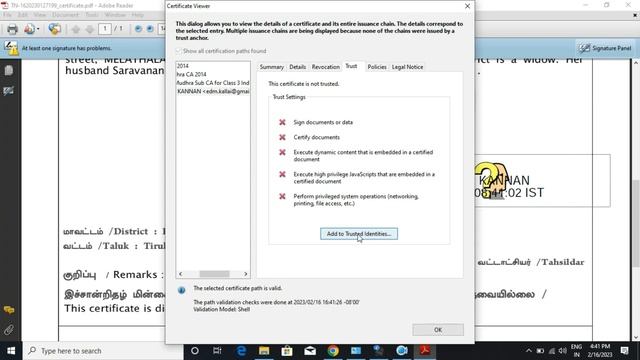640x360 pixels.
Task: Click the document vertical scrollbar thumb
Action: point(636,224)
